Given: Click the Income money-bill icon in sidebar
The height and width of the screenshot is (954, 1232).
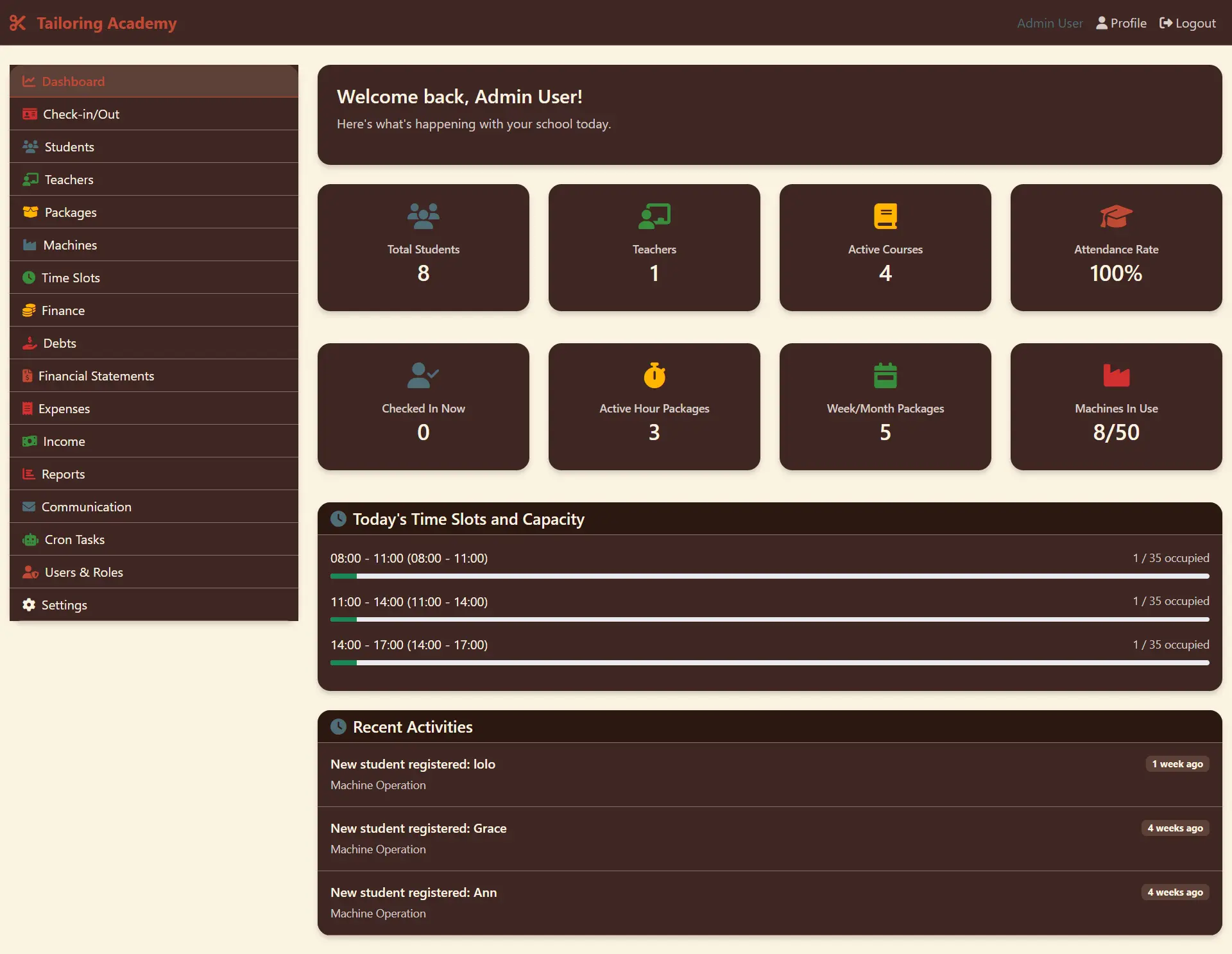Looking at the screenshot, I should (x=30, y=441).
